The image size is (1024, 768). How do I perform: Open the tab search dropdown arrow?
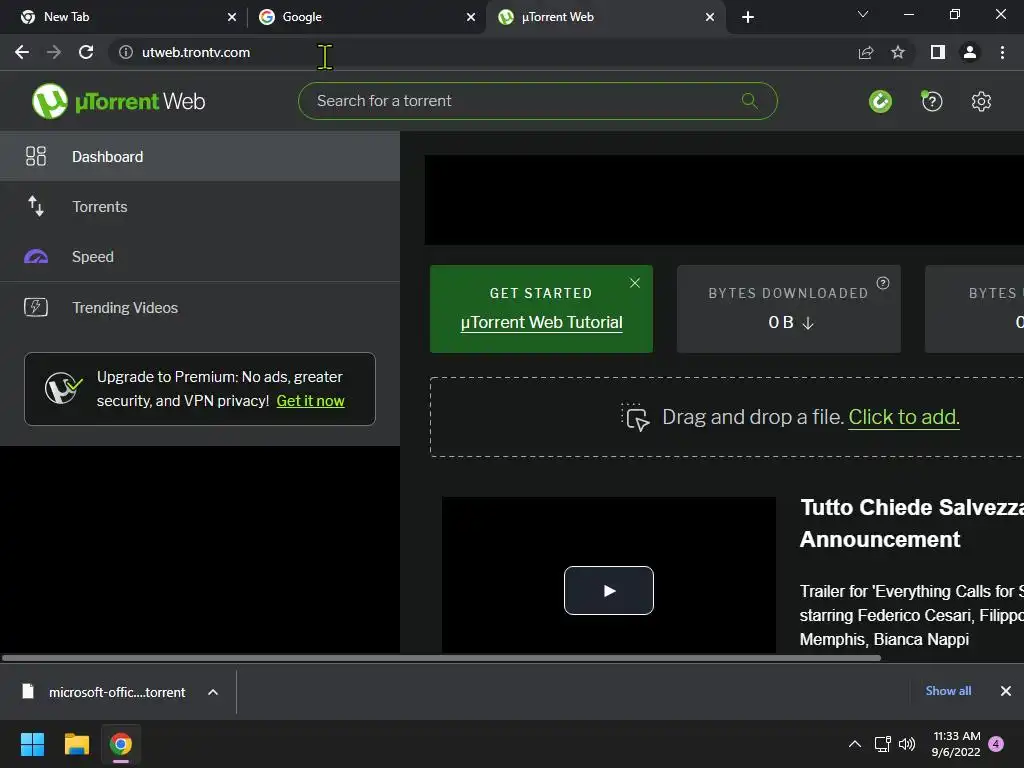[x=863, y=14]
